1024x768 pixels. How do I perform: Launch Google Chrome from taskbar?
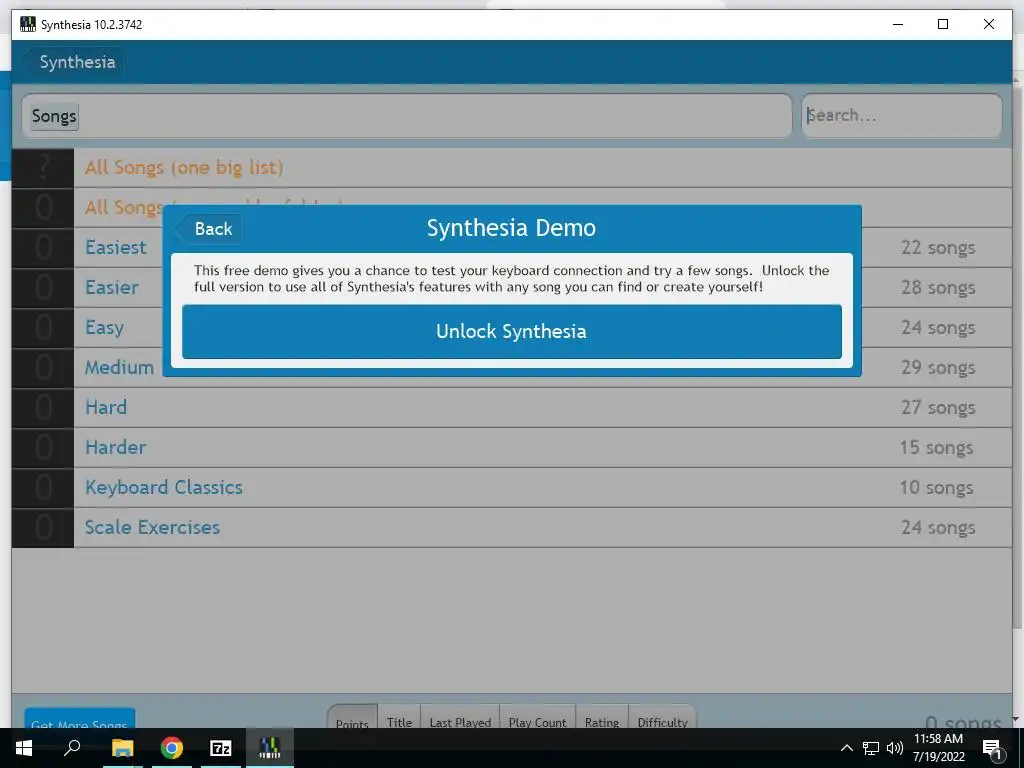click(x=172, y=748)
